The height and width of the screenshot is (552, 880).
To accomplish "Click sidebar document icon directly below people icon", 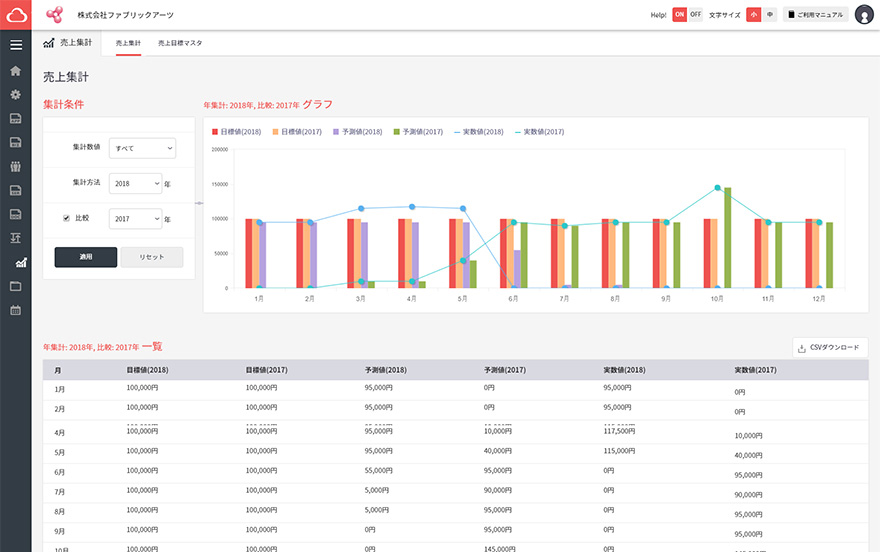I will pyautogui.click(x=16, y=190).
